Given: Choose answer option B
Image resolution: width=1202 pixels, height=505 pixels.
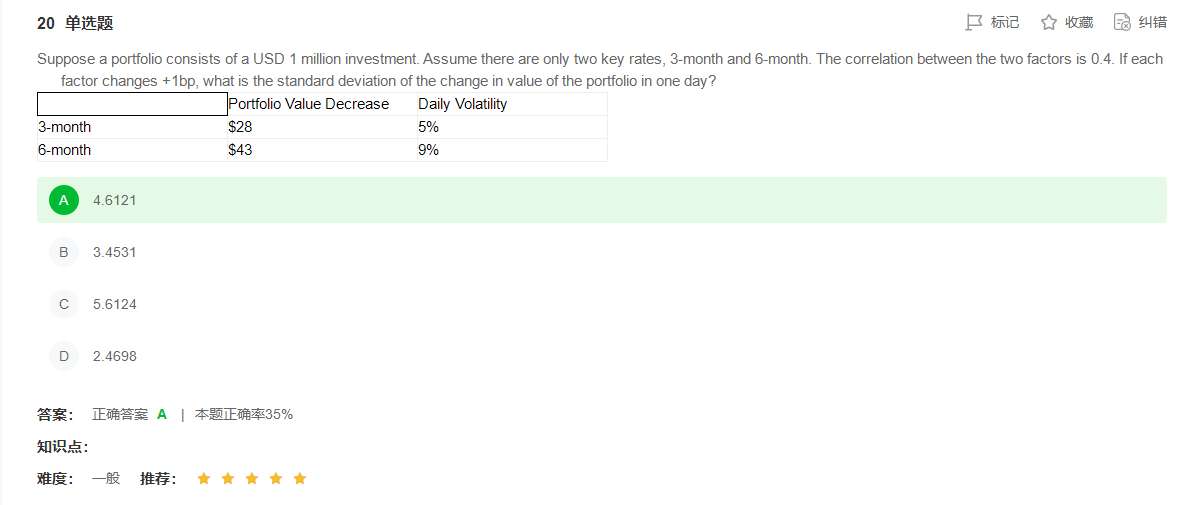Looking at the screenshot, I should (x=64, y=252).
